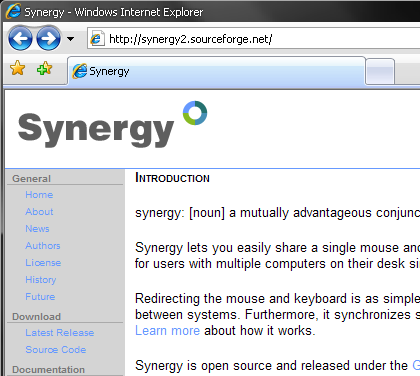Click the browser Back arrow button
This screenshot has width=420, height=376.
20,39
